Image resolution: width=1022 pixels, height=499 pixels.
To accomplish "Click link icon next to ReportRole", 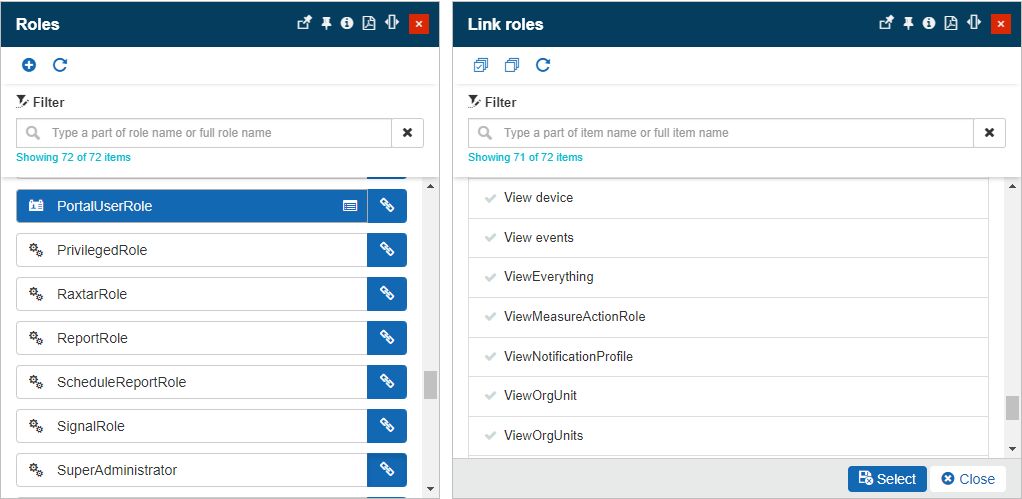I will (387, 338).
